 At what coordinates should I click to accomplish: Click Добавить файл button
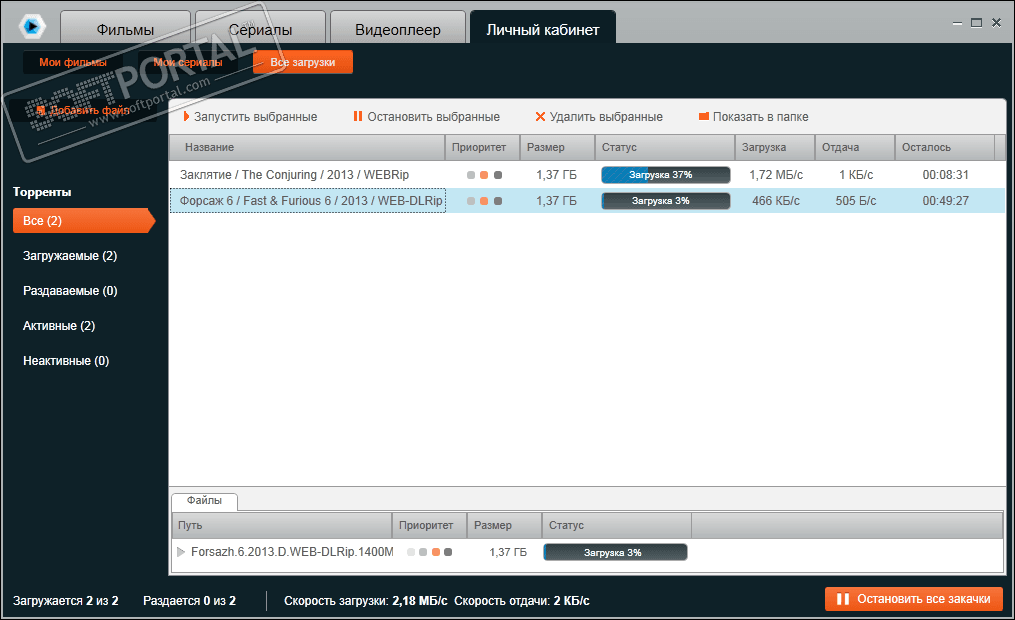point(84,110)
